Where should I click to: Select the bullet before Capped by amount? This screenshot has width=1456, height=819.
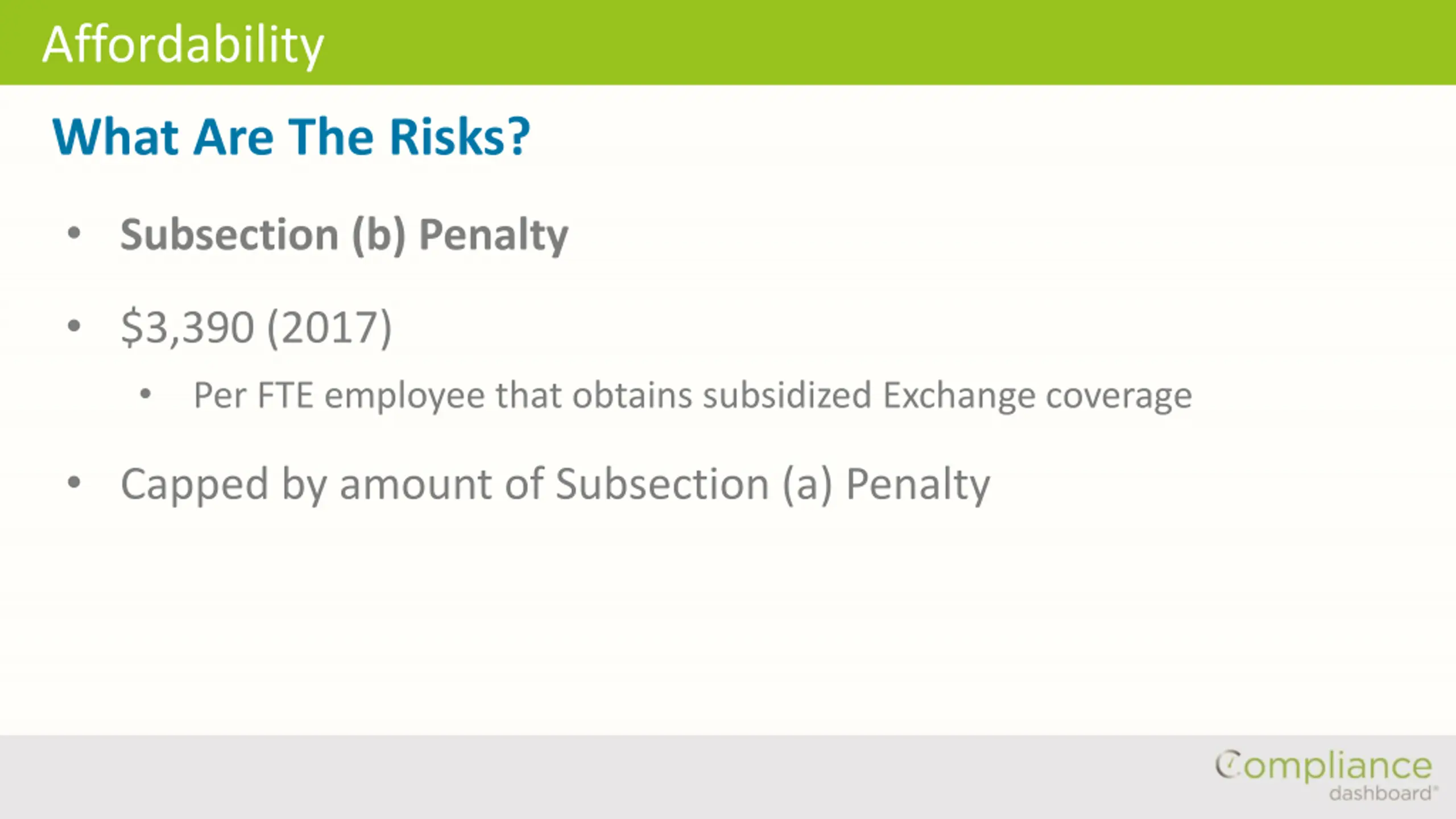point(74,483)
